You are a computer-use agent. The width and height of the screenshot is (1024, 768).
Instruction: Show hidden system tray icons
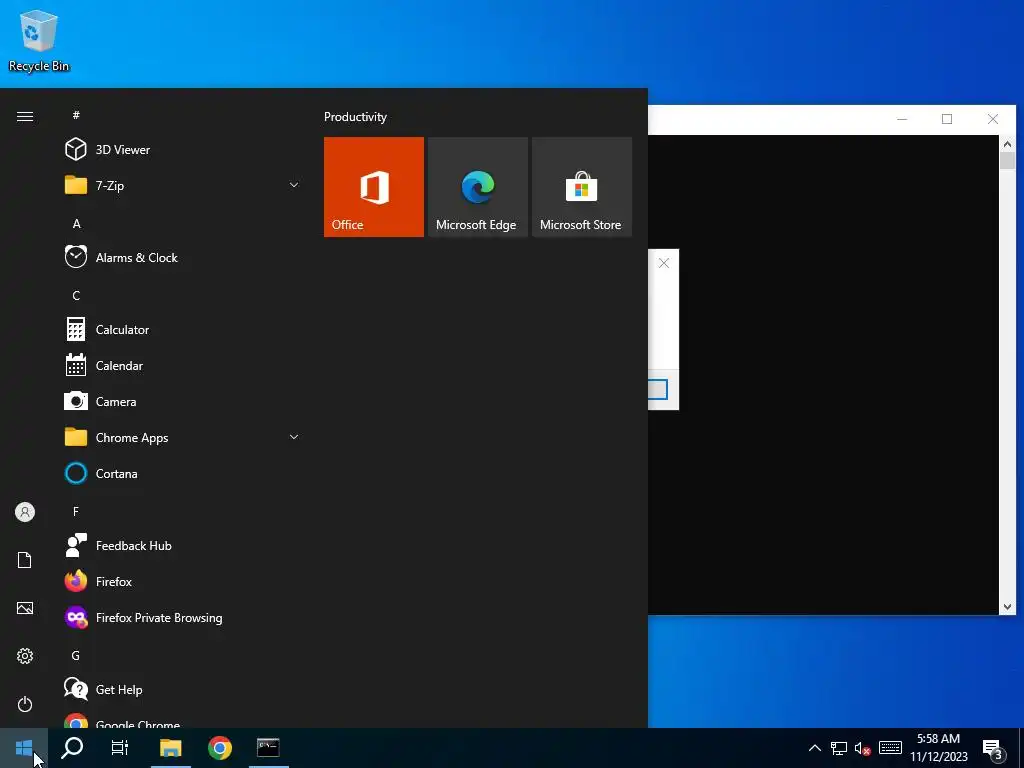tap(815, 748)
